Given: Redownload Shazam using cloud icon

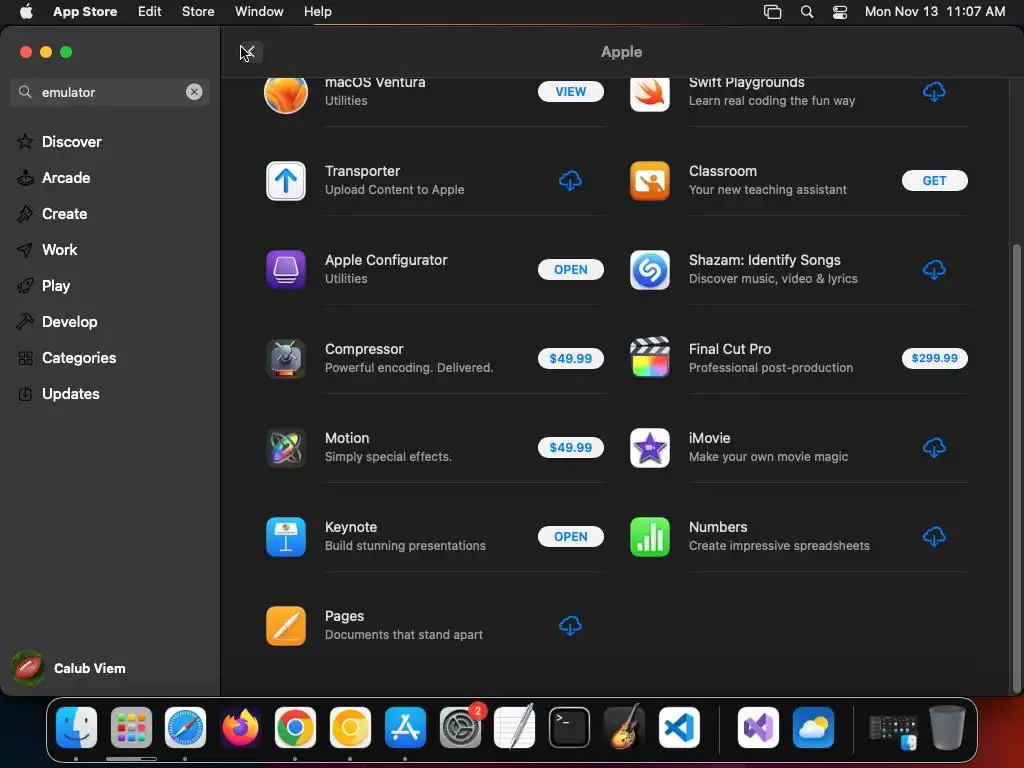Looking at the screenshot, I should tap(934, 270).
